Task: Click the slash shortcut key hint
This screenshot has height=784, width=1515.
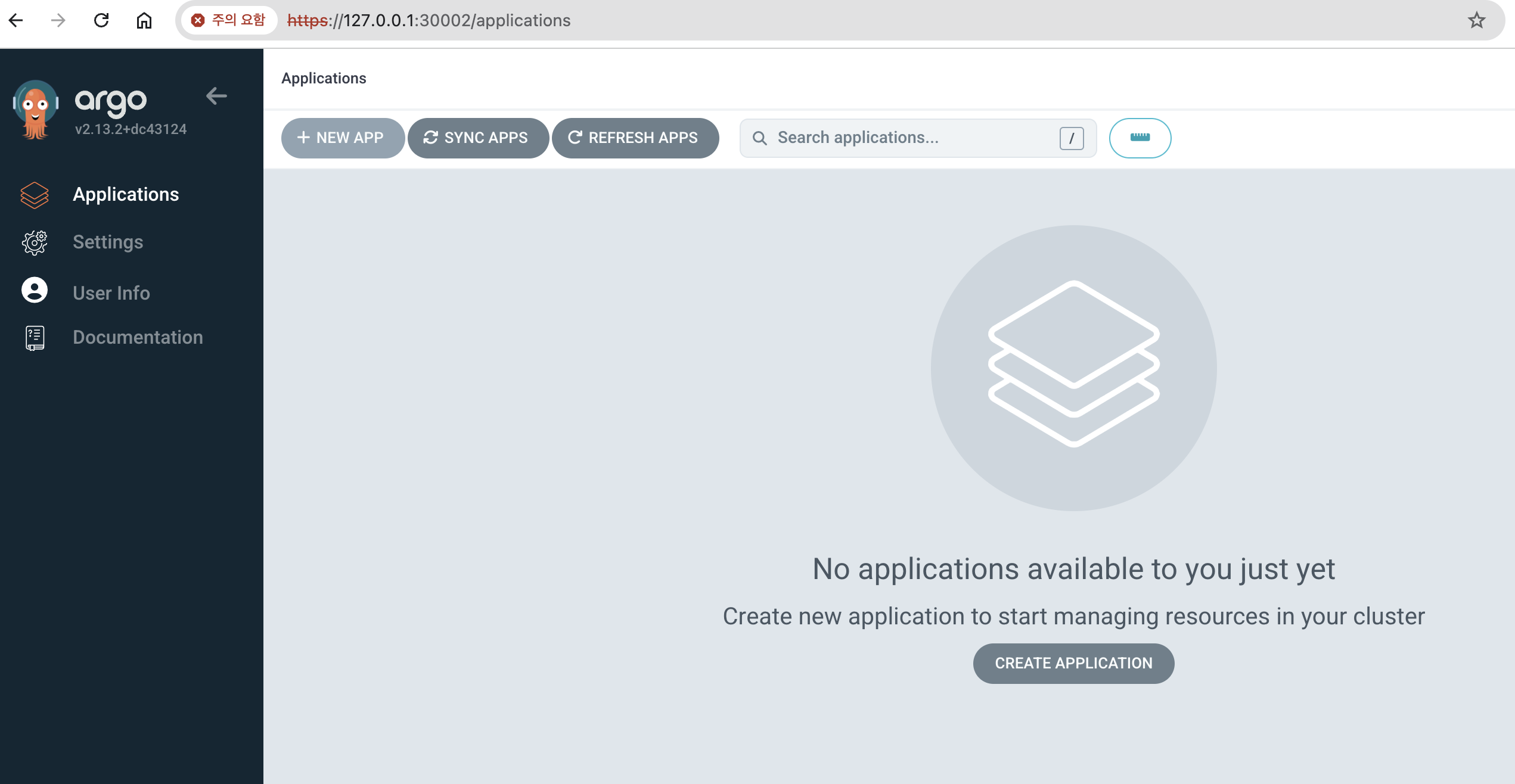Action: click(x=1071, y=138)
